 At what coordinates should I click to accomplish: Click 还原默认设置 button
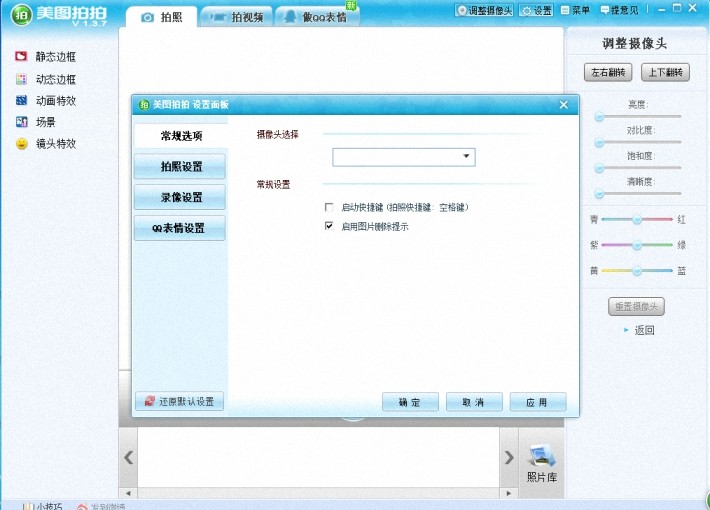click(x=179, y=401)
